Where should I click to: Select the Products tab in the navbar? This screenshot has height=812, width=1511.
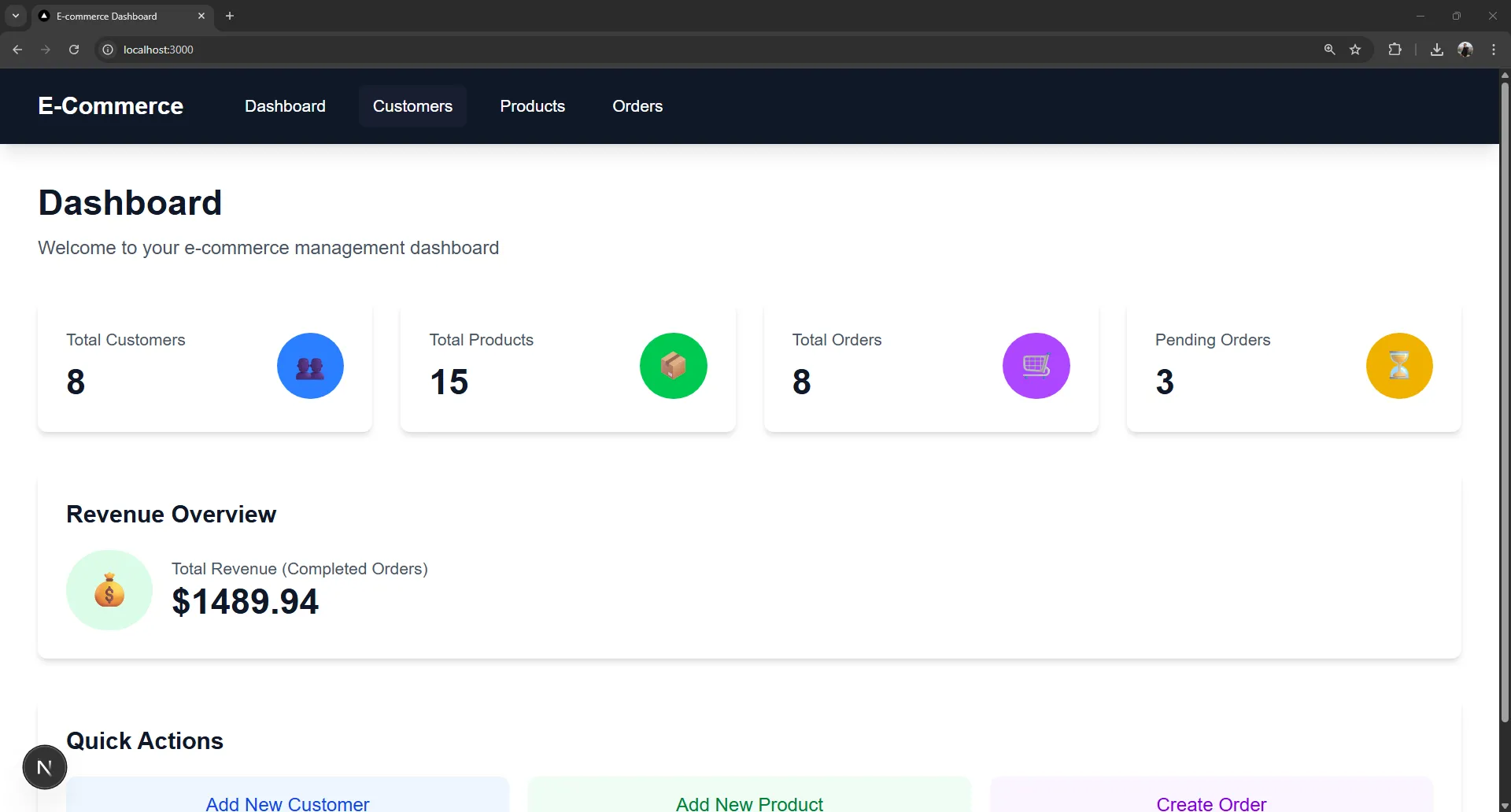tap(532, 105)
